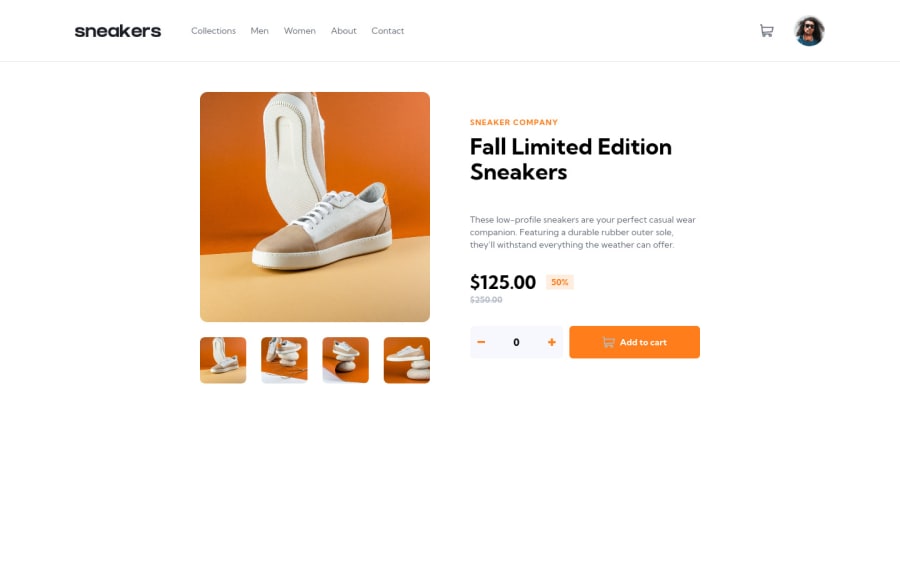Open the Collections menu item
This screenshot has width=900, height=563.
(214, 31)
